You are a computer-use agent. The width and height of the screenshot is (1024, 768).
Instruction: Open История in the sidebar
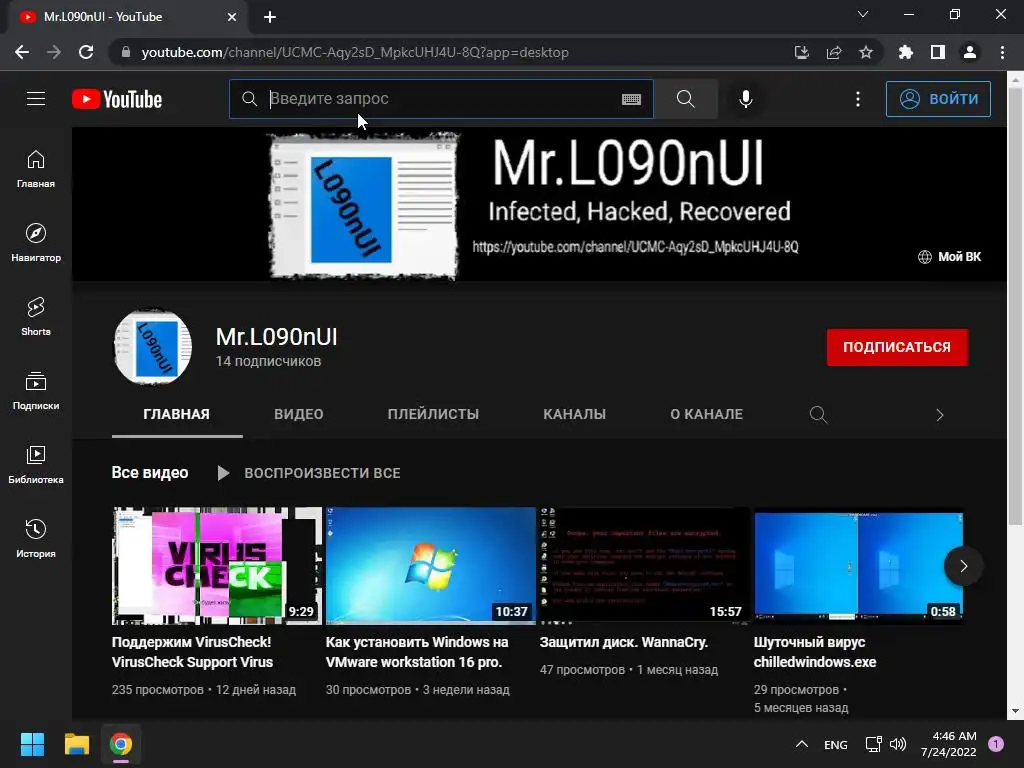pos(36,539)
